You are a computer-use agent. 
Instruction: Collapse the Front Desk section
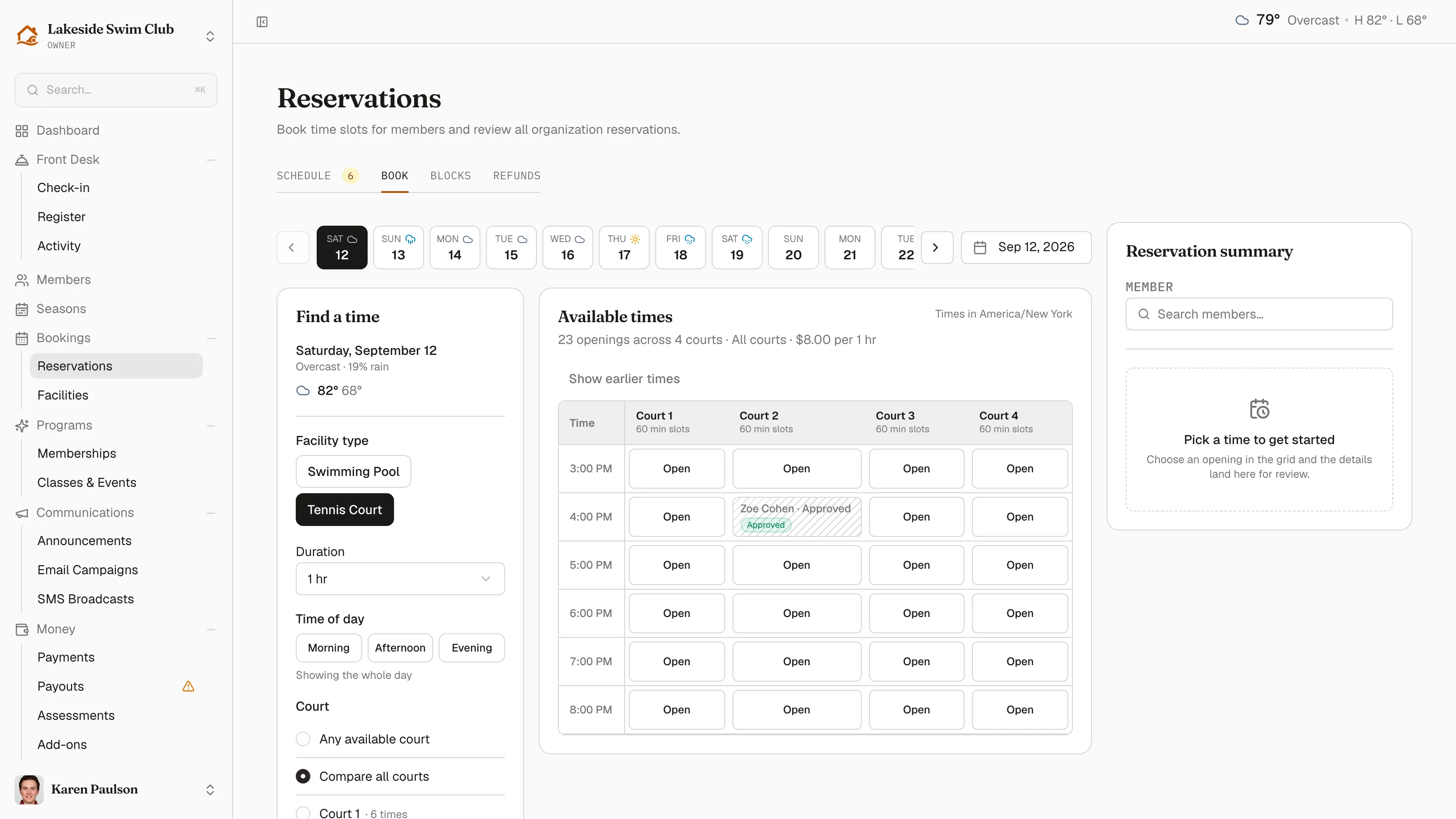[211, 160]
